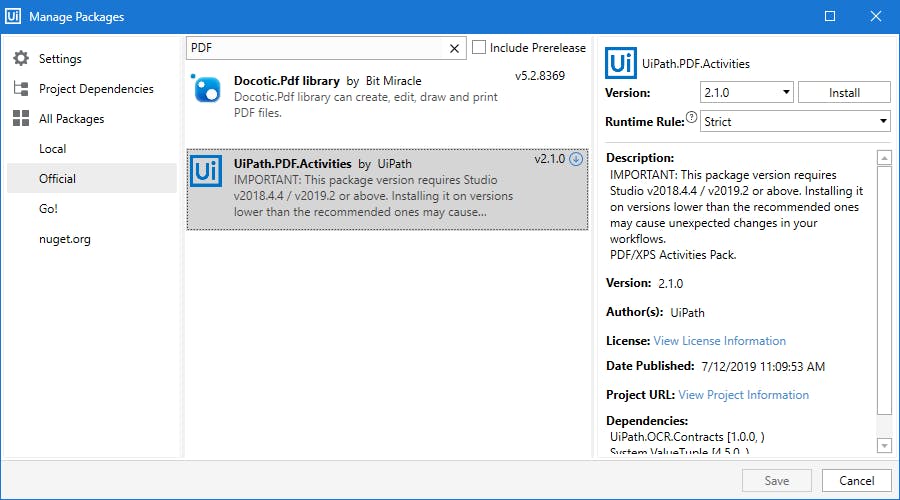Open the Settings section
The width and height of the screenshot is (900, 500).
[60, 59]
